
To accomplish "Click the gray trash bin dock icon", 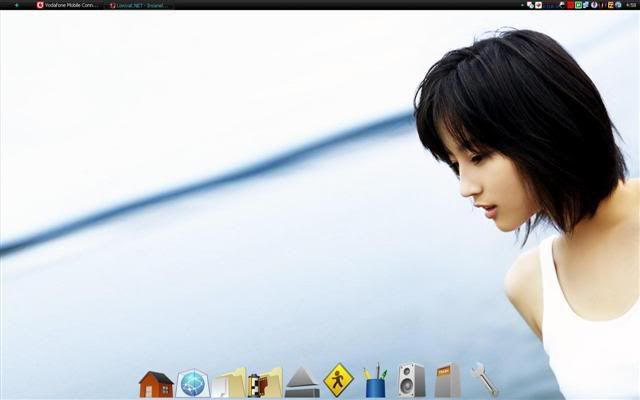I will 447,381.
